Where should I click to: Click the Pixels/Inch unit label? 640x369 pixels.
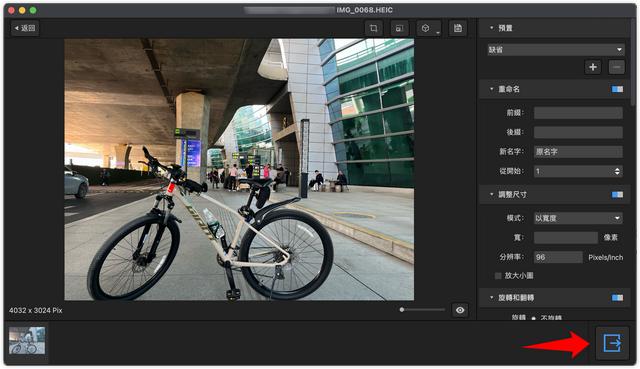(605, 258)
